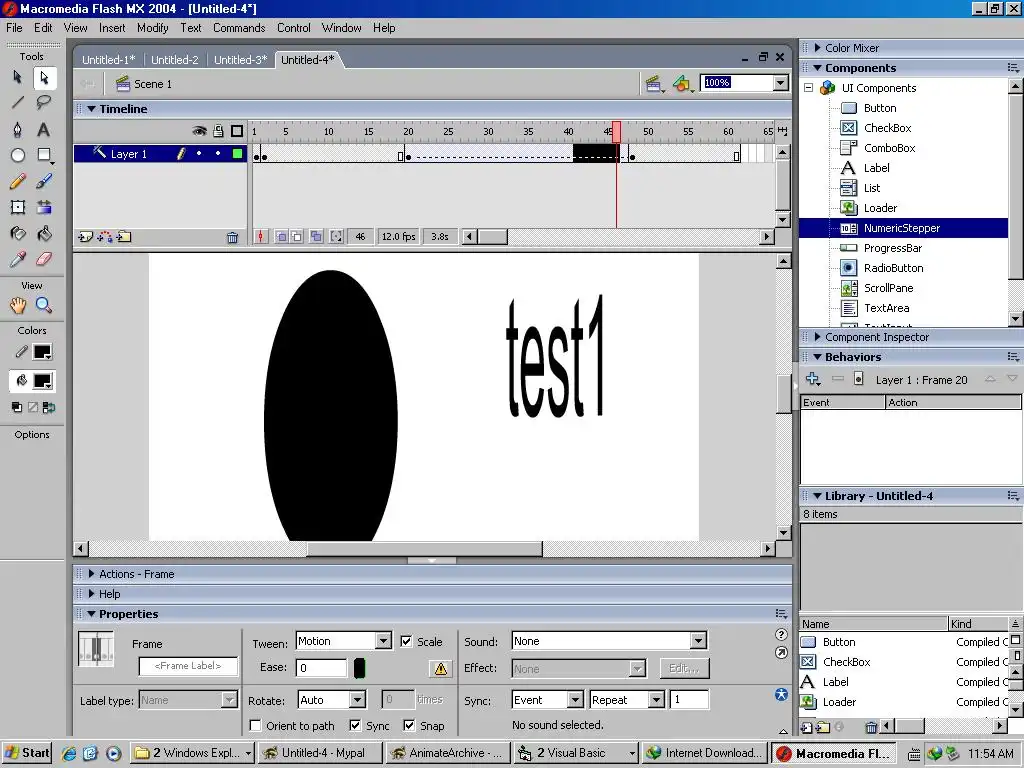Open 2 Visual Basic taskbar button
Image resolution: width=1024 pixels, height=768 pixels.
[x=576, y=753]
